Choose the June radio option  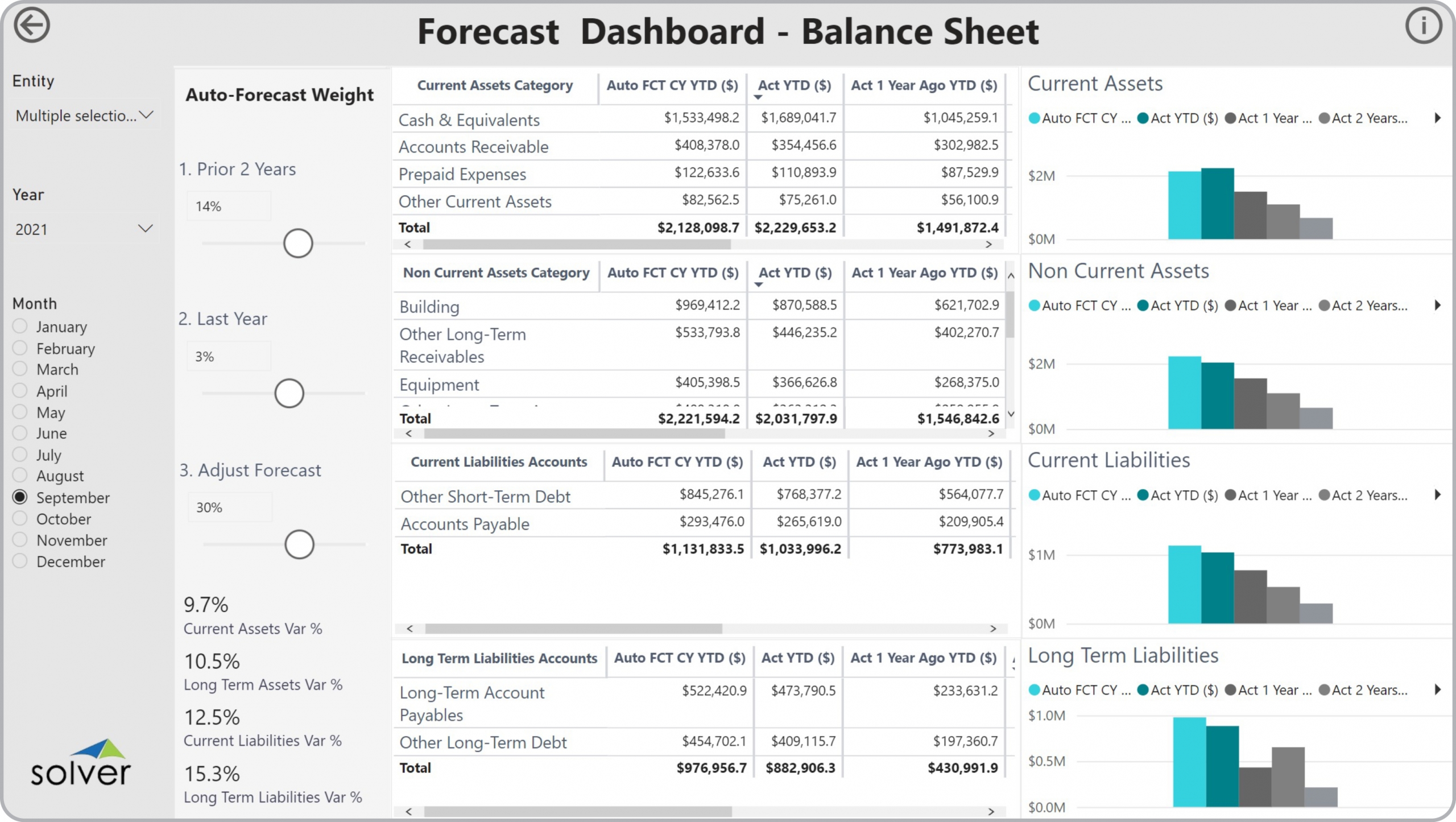pos(20,433)
